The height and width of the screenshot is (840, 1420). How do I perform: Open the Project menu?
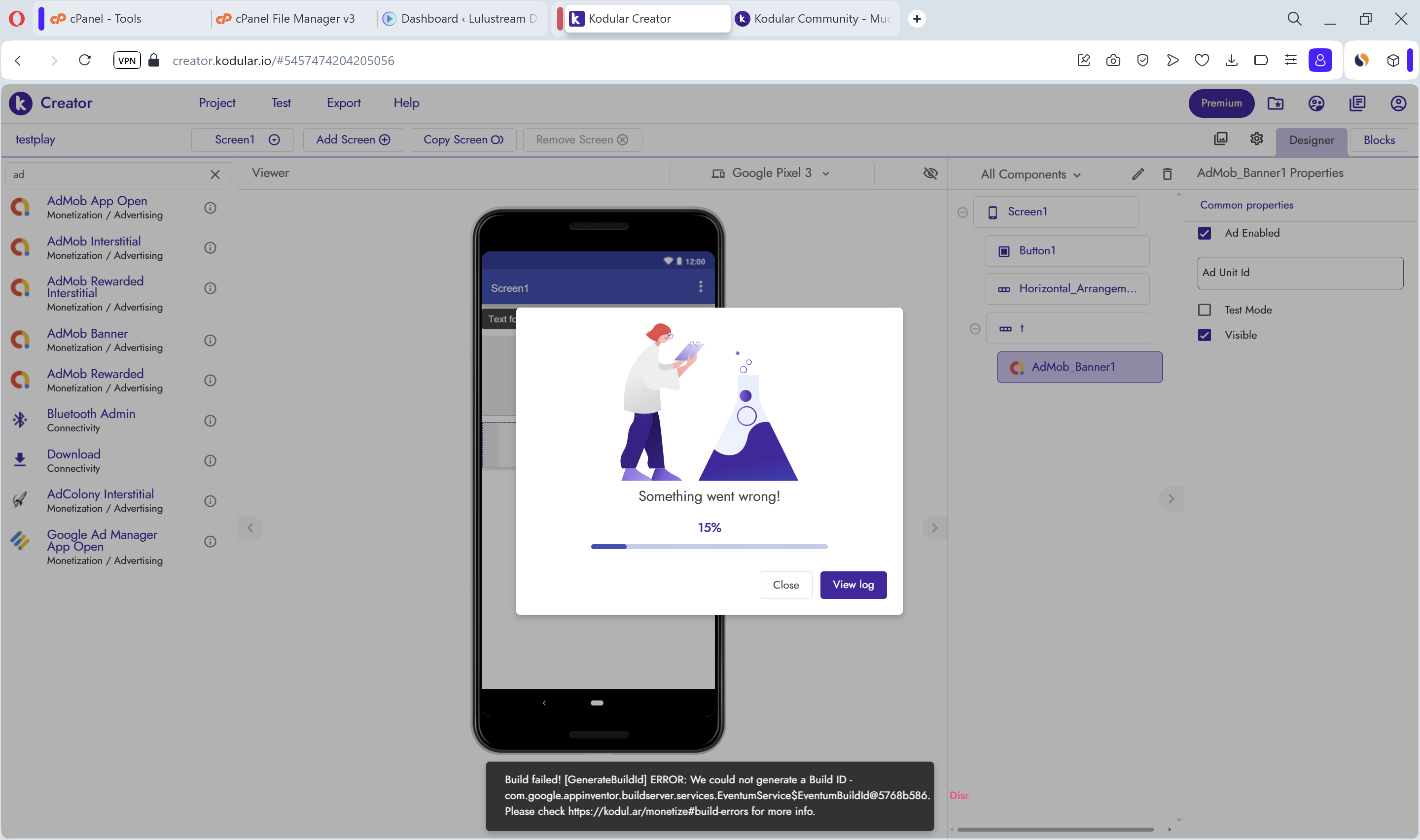(217, 103)
